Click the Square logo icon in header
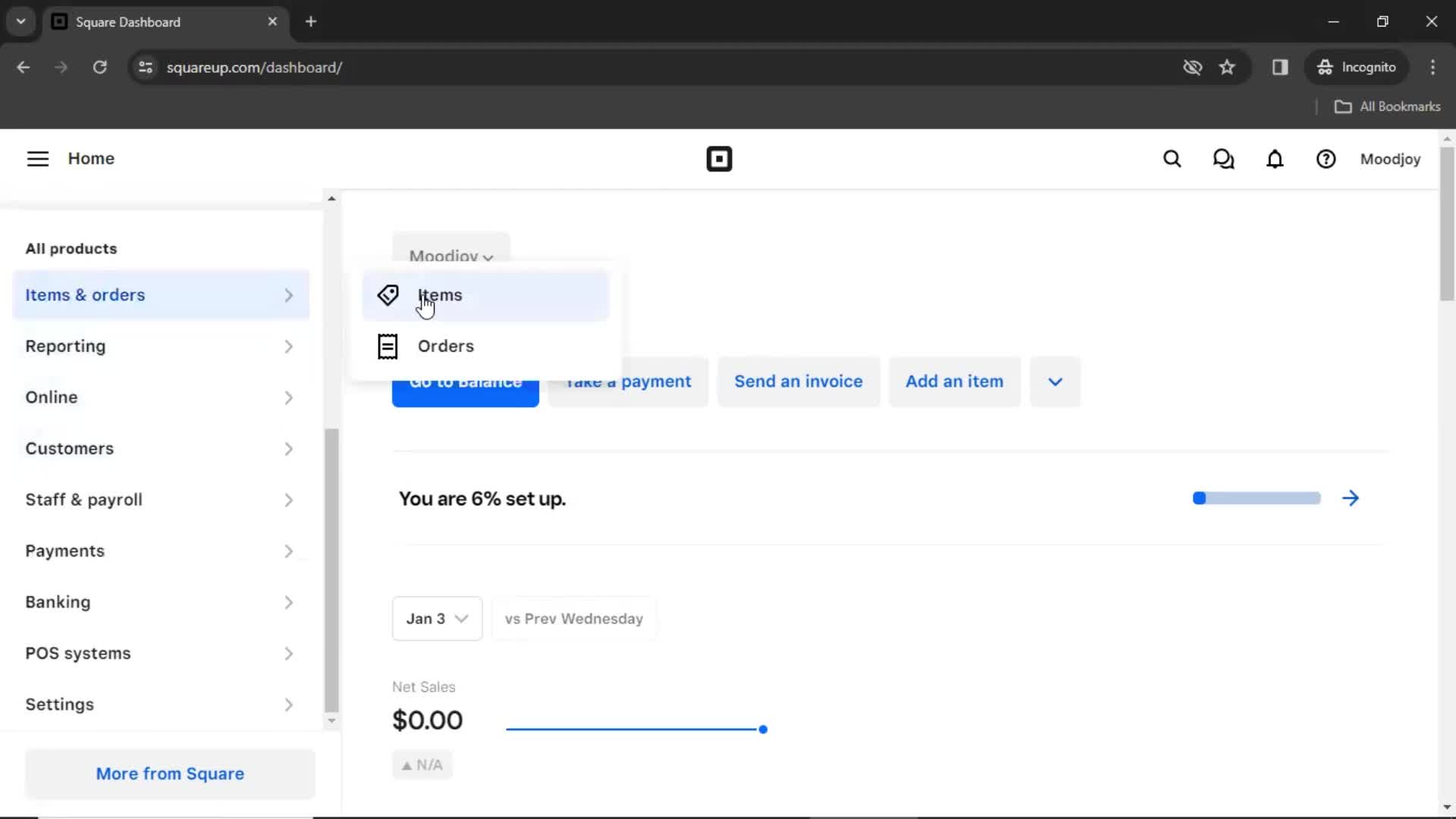The width and height of the screenshot is (1456, 819). coord(718,158)
